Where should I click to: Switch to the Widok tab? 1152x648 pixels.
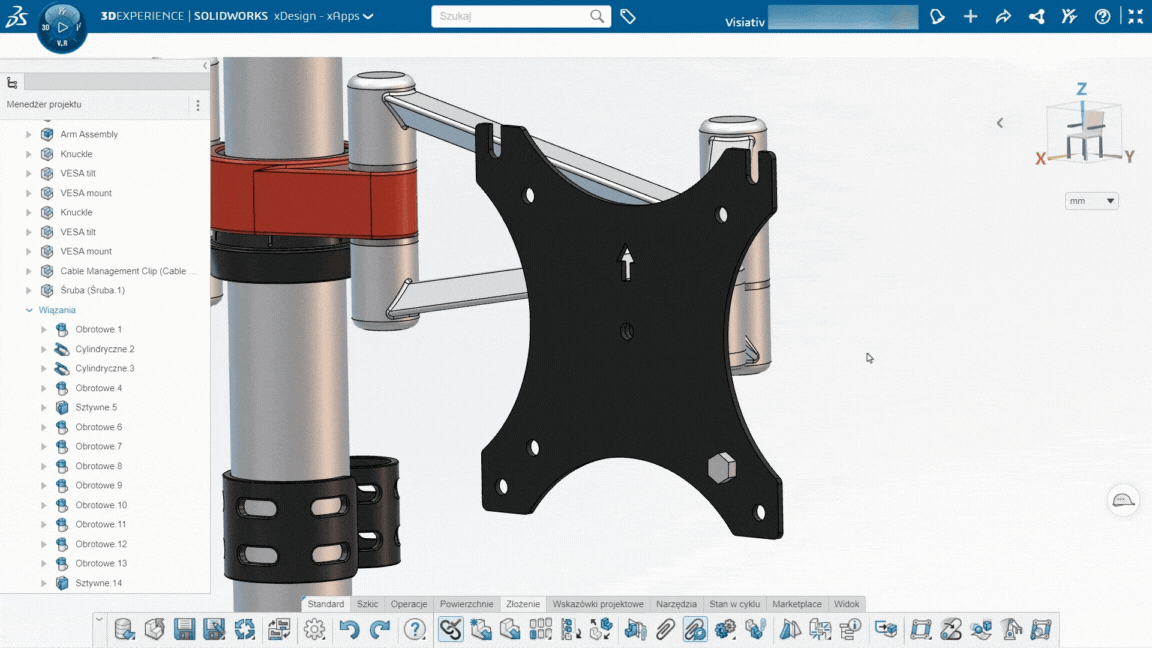[846, 604]
